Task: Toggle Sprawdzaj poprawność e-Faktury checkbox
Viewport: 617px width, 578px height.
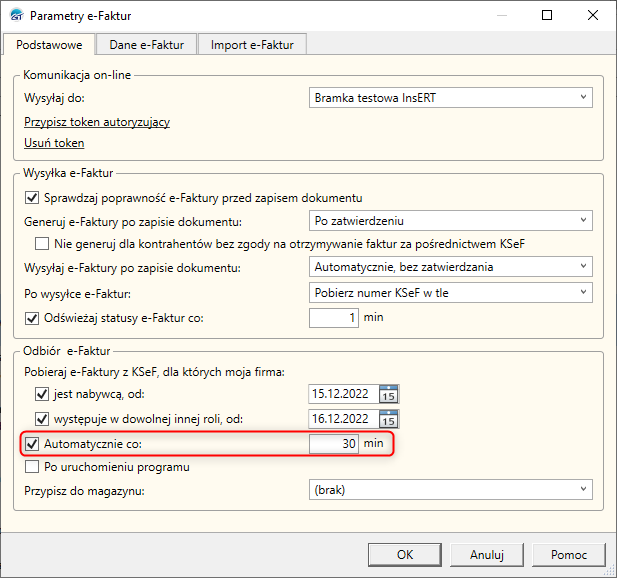Action: click(31, 197)
